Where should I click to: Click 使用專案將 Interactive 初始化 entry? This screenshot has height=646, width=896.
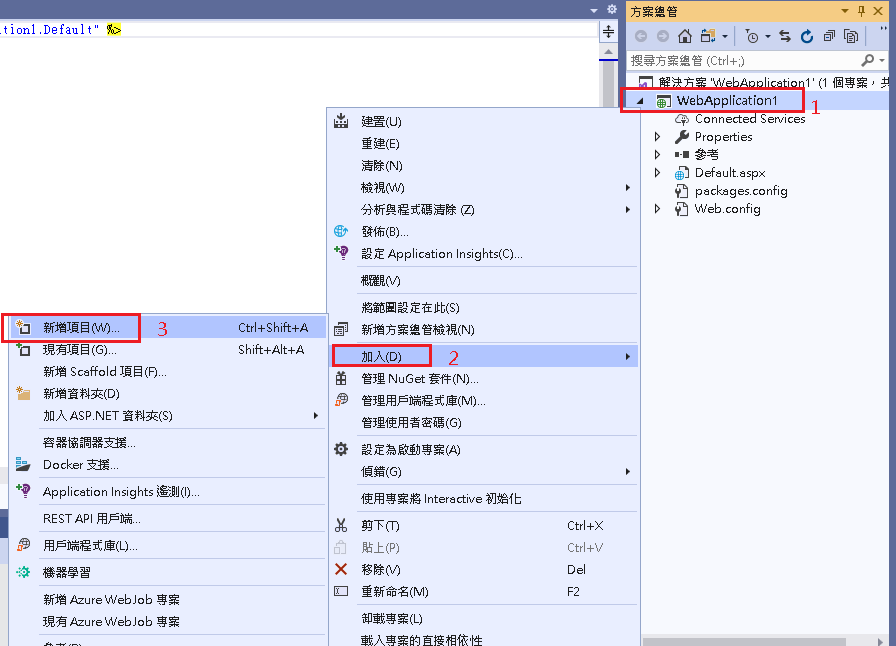coord(484,499)
